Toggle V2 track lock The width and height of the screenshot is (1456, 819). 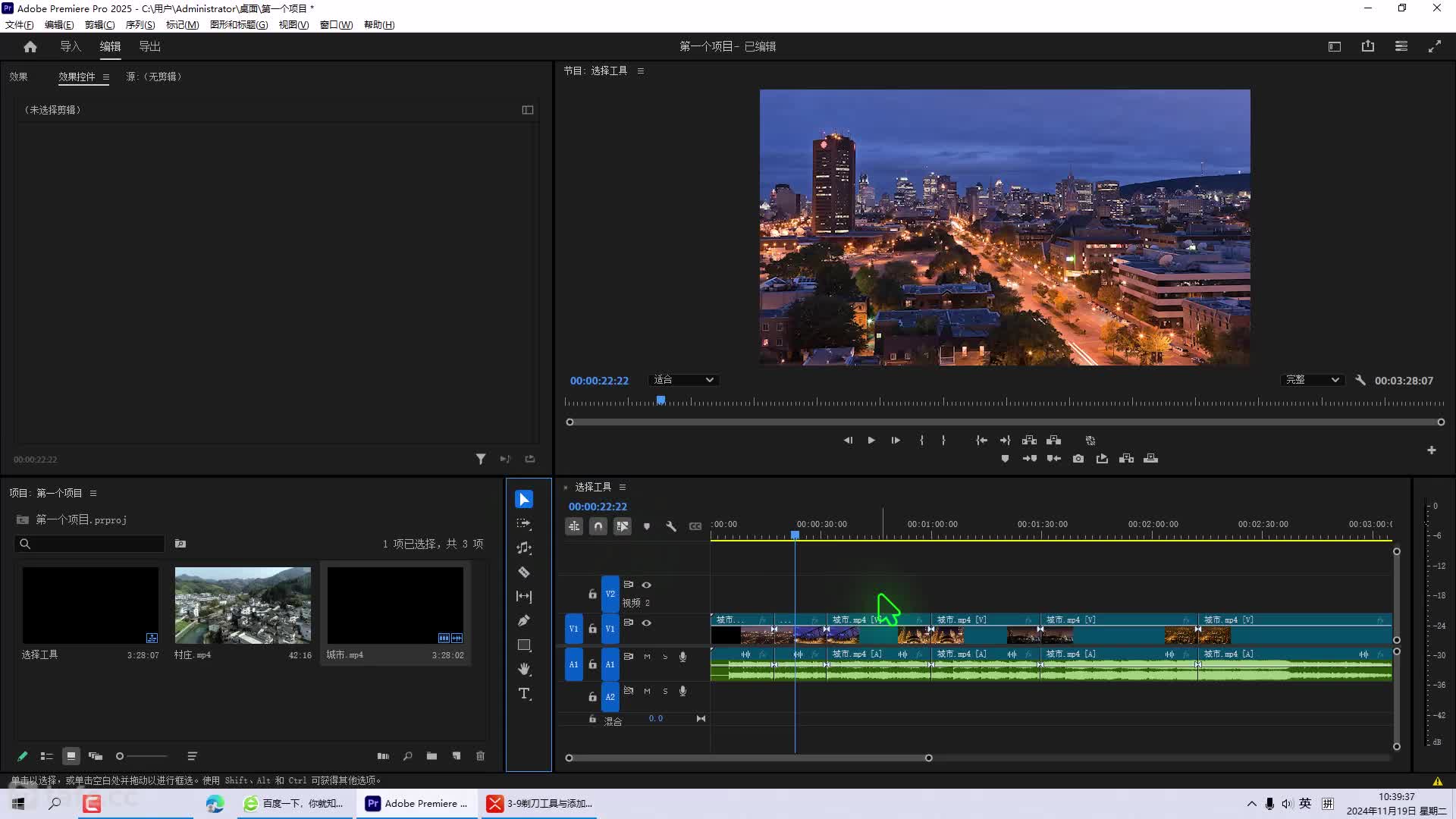pyautogui.click(x=592, y=595)
